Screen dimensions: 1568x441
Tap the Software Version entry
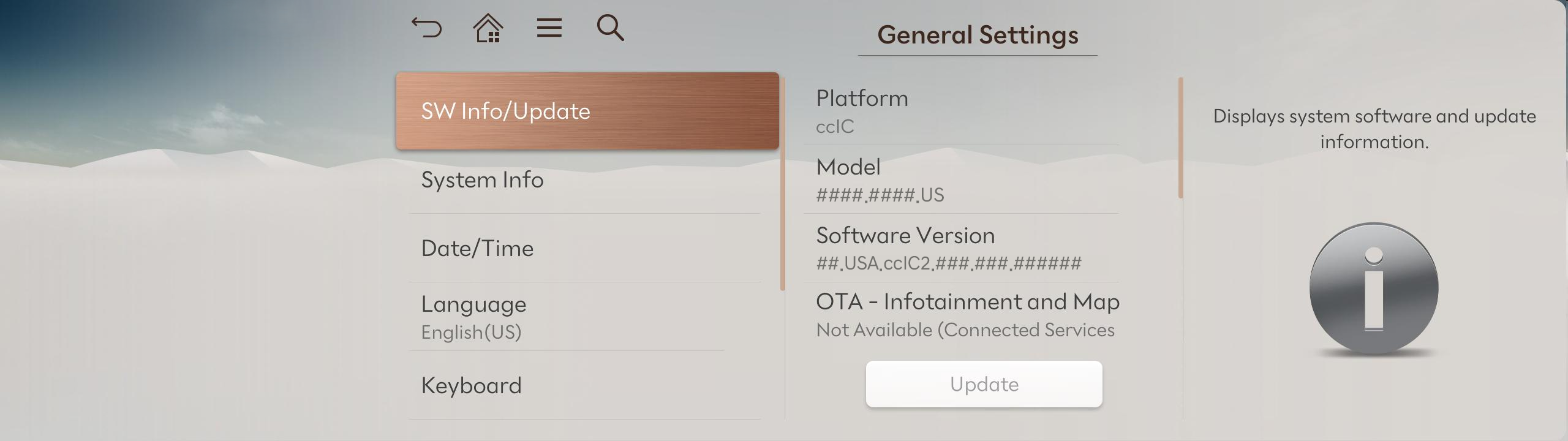960,249
